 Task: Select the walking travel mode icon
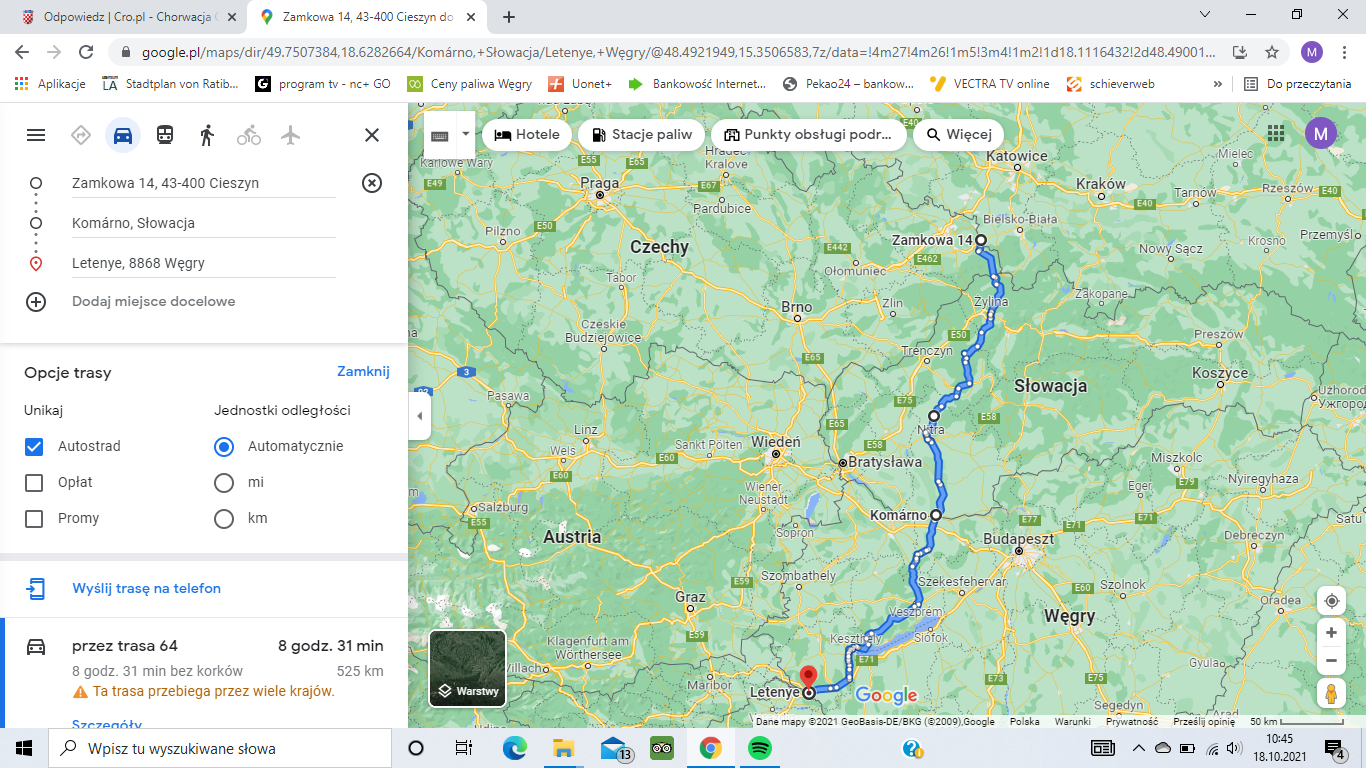[x=207, y=135]
